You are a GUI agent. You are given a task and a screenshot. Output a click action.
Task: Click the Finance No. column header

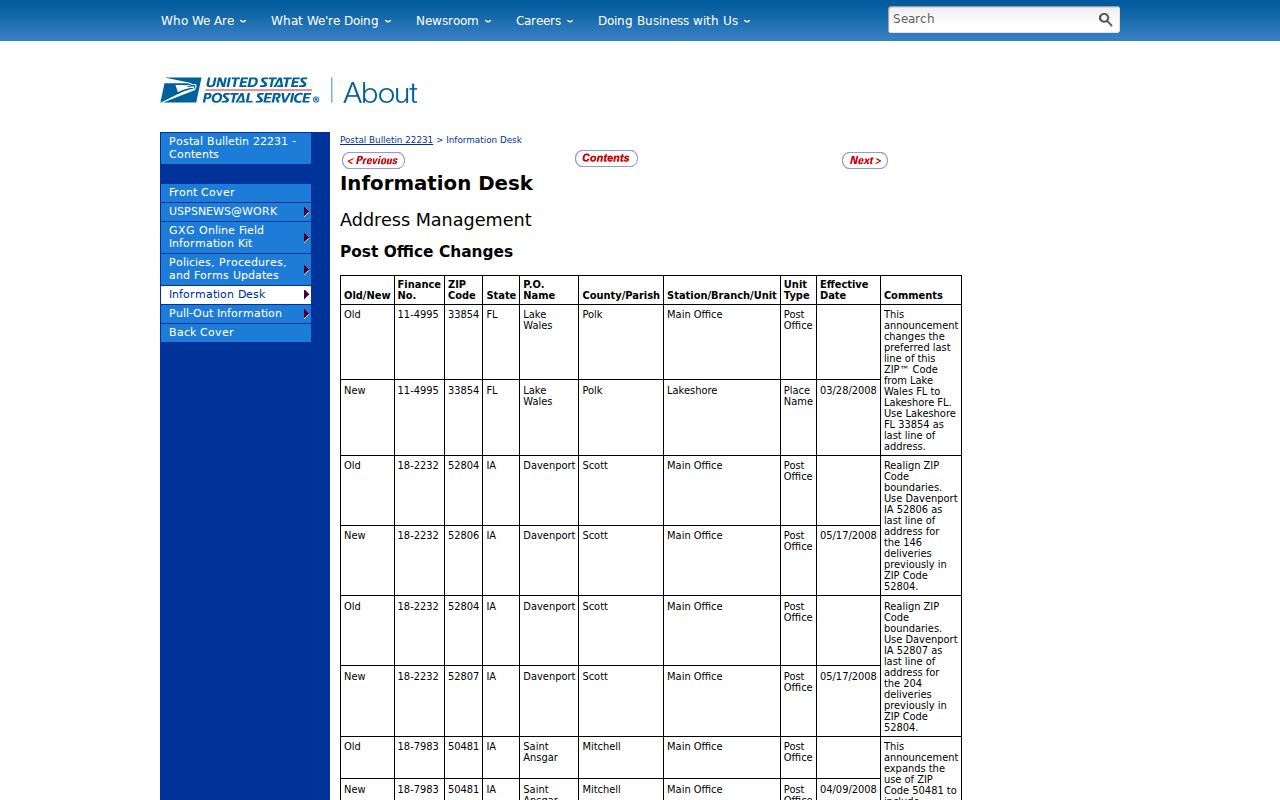419,290
